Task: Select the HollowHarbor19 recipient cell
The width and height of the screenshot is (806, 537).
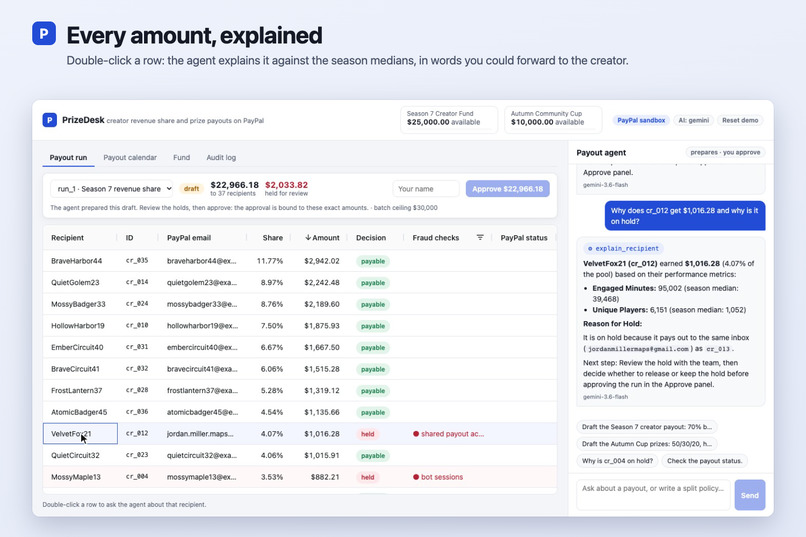Action: click(x=80, y=326)
